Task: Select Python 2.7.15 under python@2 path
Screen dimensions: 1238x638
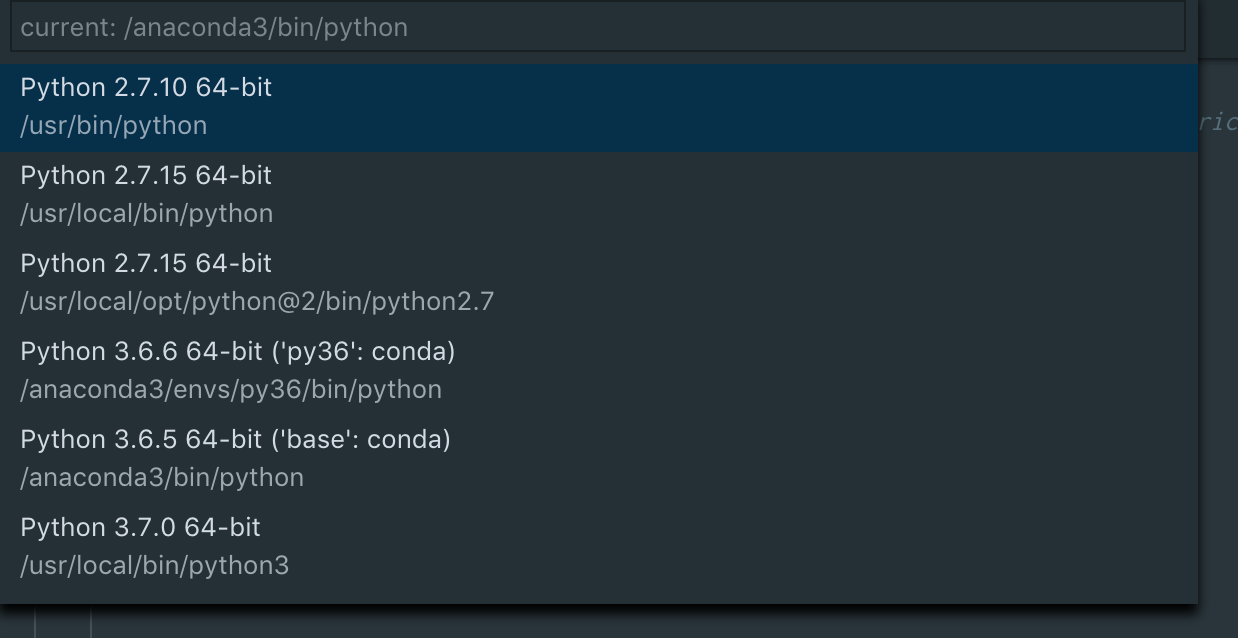Action: (x=146, y=264)
